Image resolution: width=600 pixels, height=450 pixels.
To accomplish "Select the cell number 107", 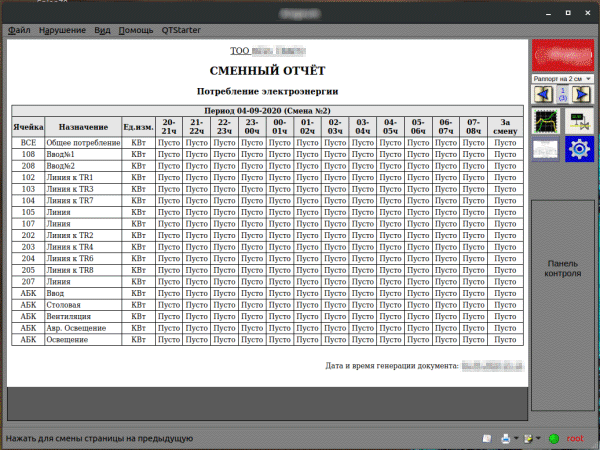I will click(28, 224).
